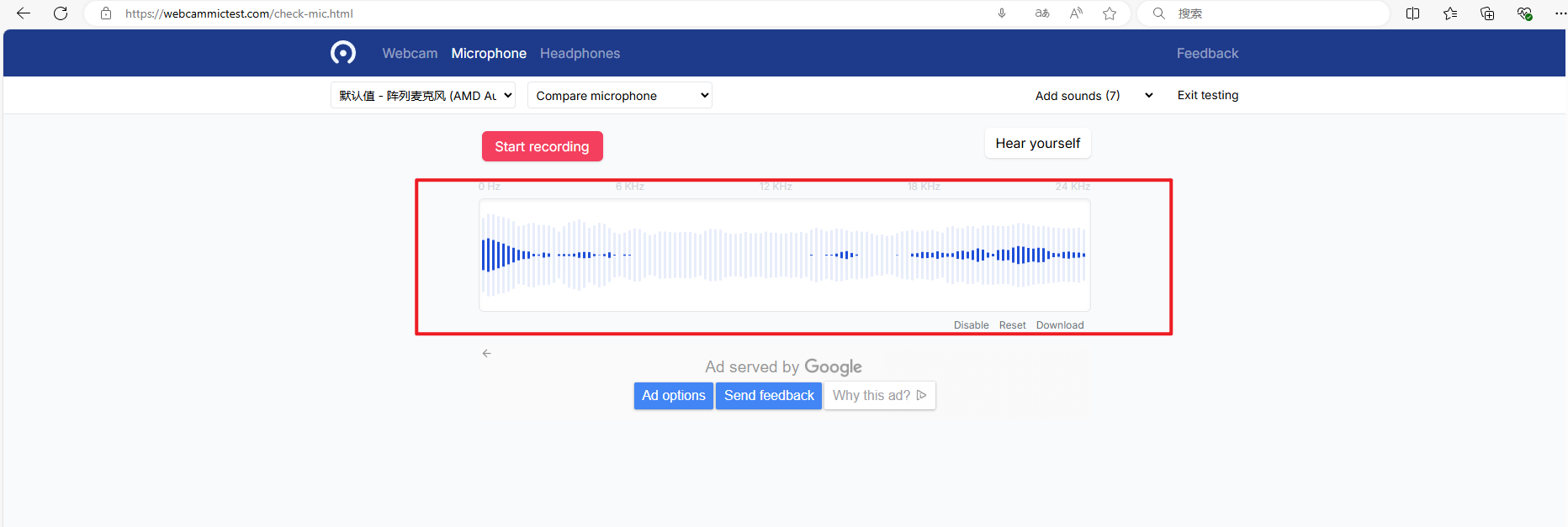Open the microphone device selection dropdown
1568x527 pixels.
423,96
